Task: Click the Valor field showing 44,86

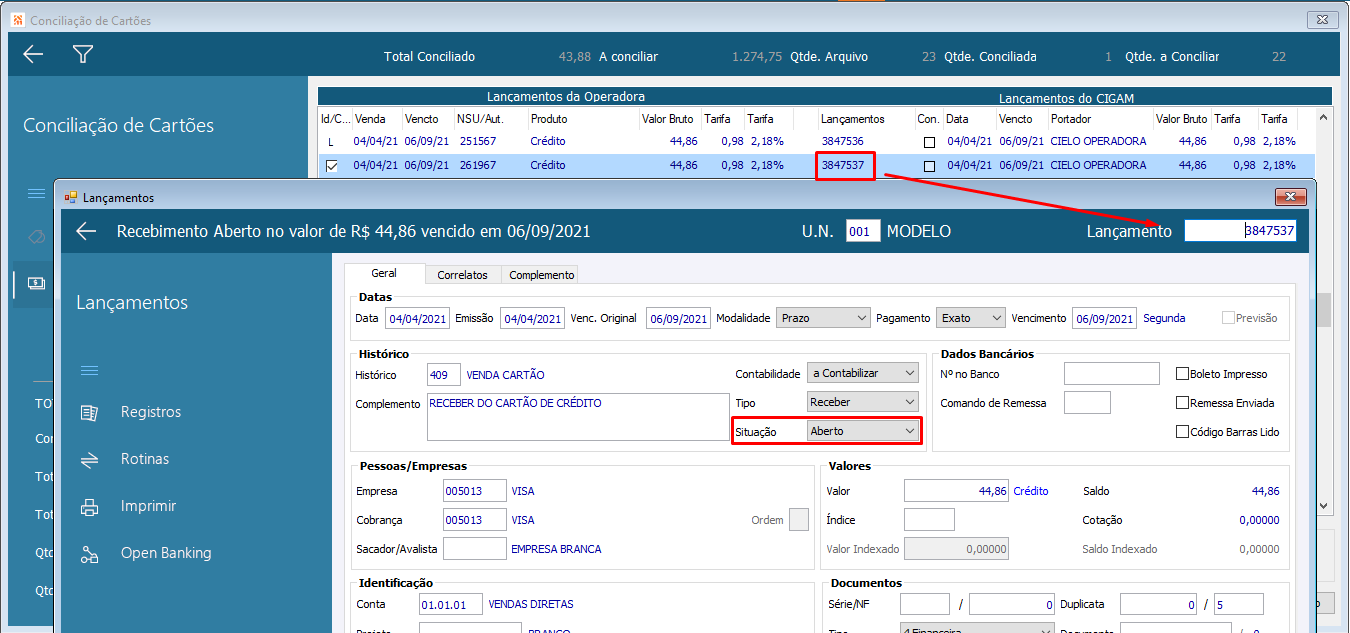Action: point(956,491)
